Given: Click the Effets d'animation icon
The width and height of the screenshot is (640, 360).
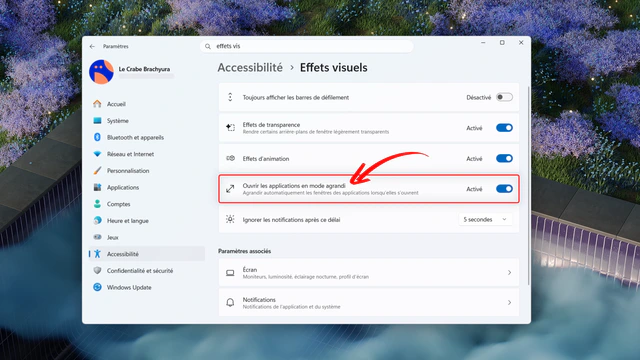Looking at the screenshot, I should (230, 158).
